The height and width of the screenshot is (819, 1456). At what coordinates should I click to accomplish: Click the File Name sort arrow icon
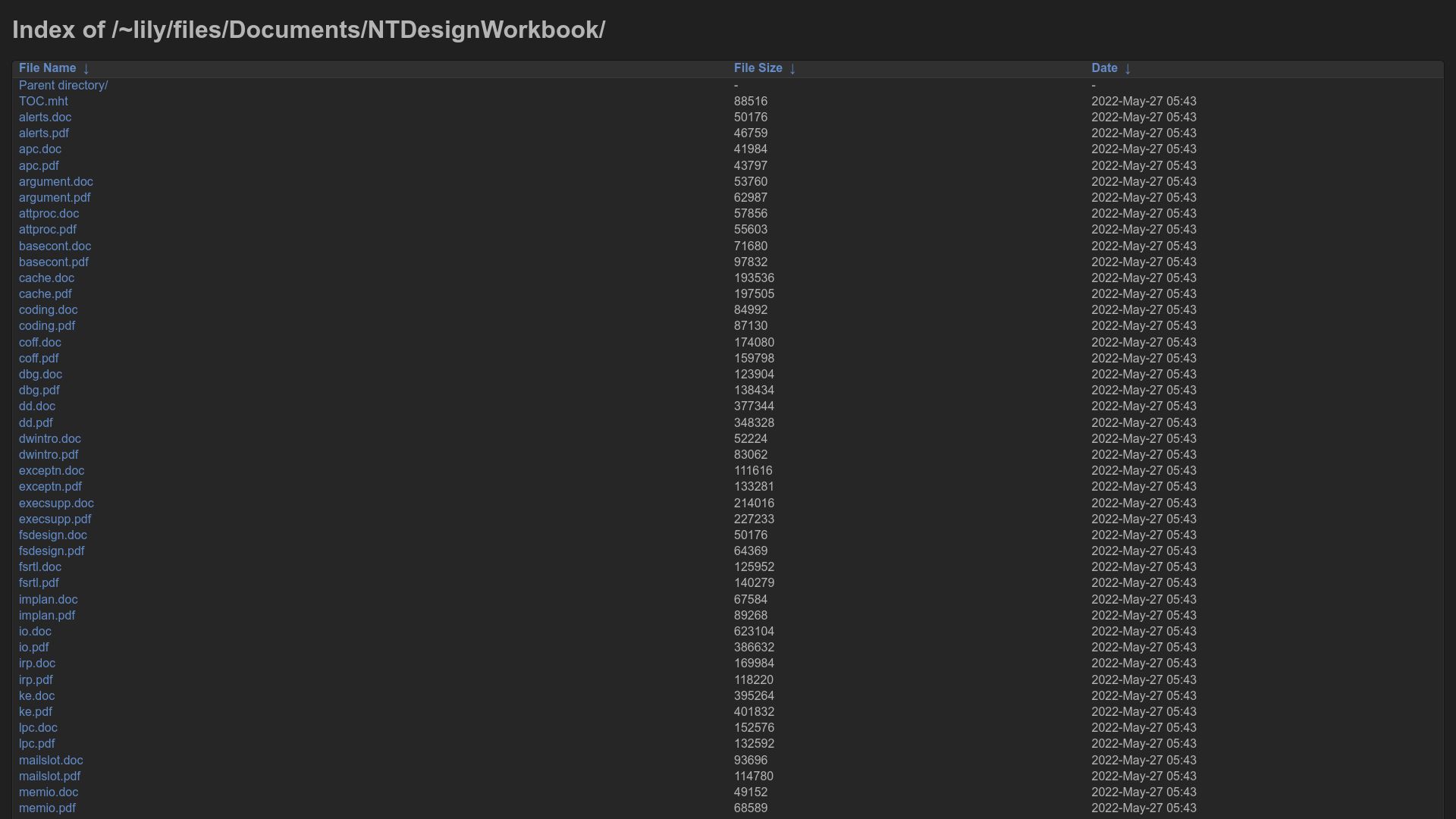(x=86, y=69)
